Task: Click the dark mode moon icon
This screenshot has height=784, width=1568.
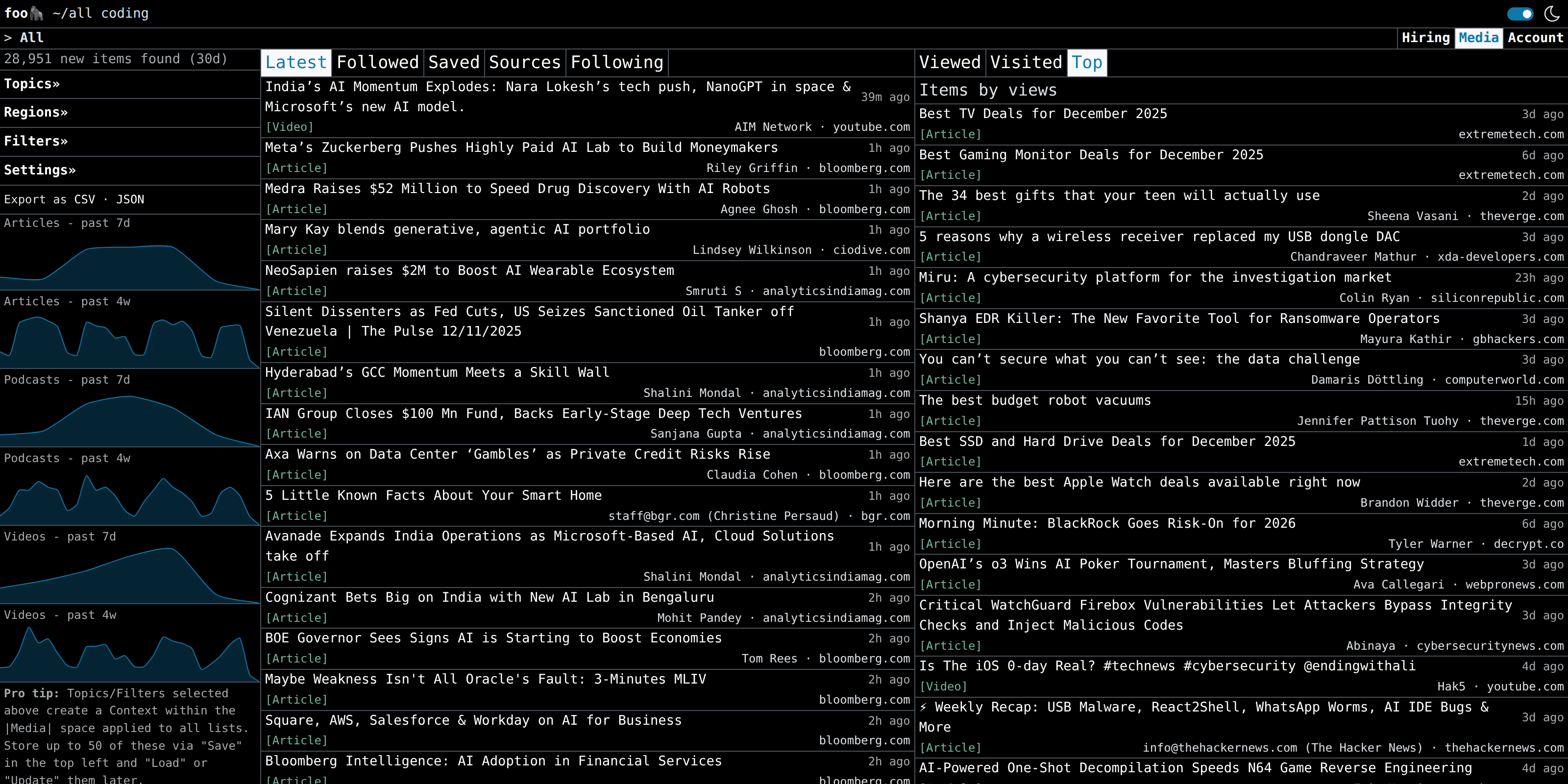Action: coord(1551,13)
